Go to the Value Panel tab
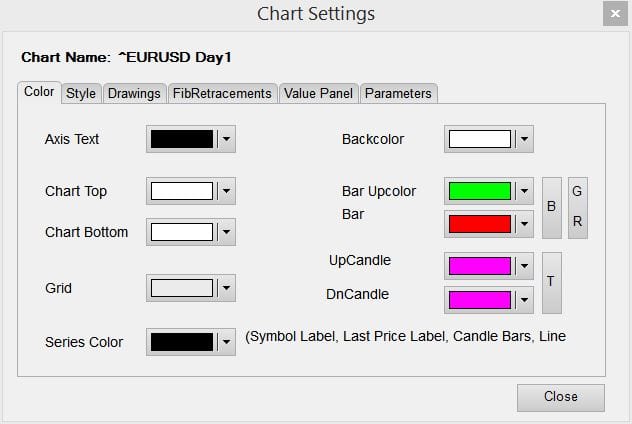This screenshot has width=632, height=424. tap(318, 94)
